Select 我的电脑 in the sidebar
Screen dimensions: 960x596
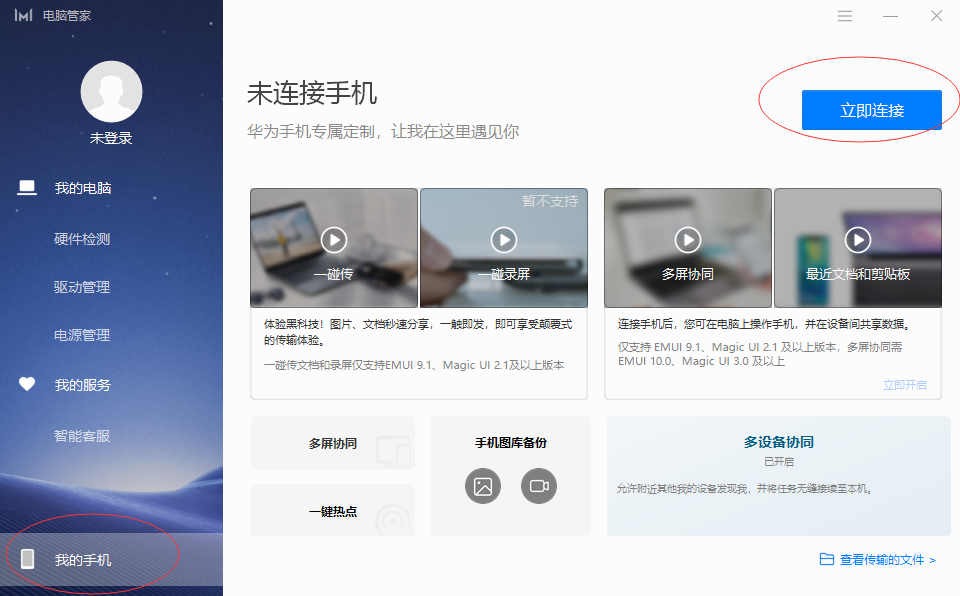83,188
